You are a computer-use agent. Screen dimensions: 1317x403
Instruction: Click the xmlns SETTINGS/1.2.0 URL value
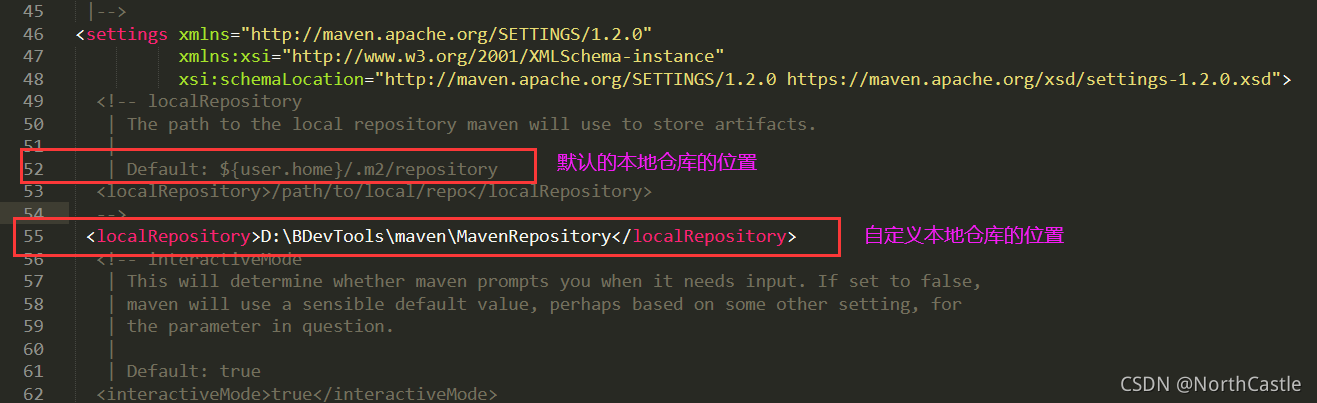point(447,35)
